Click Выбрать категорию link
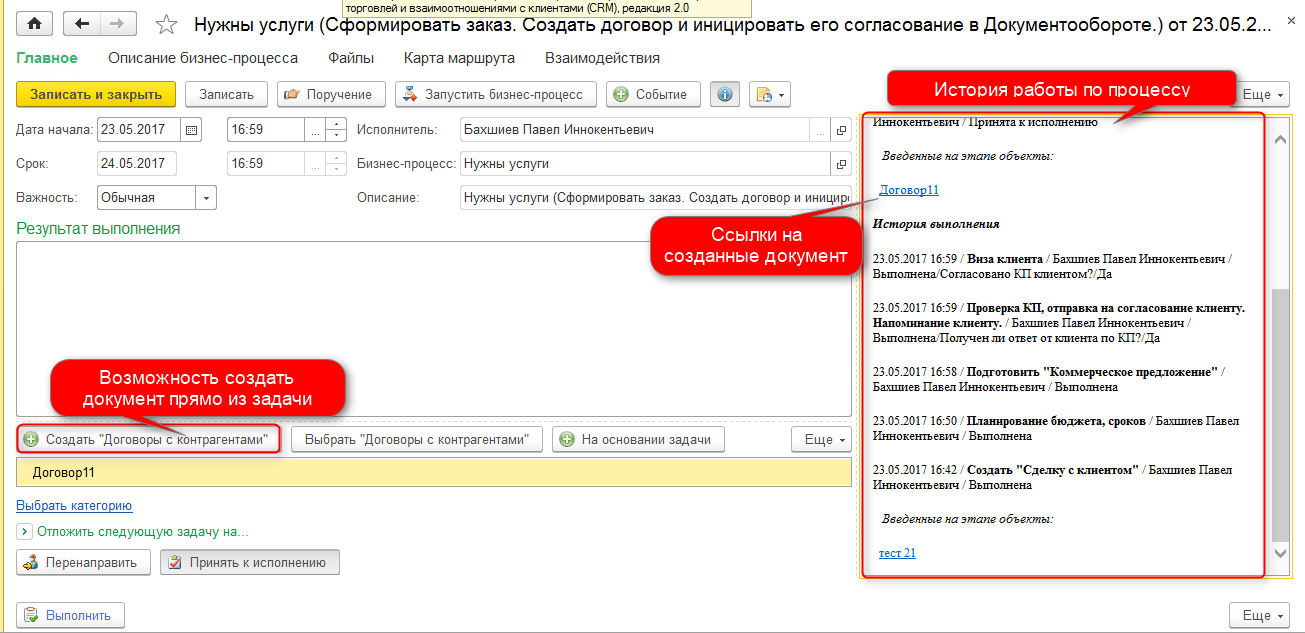Viewport: 1305px width, 633px height. pyautogui.click(x=74, y=506)
